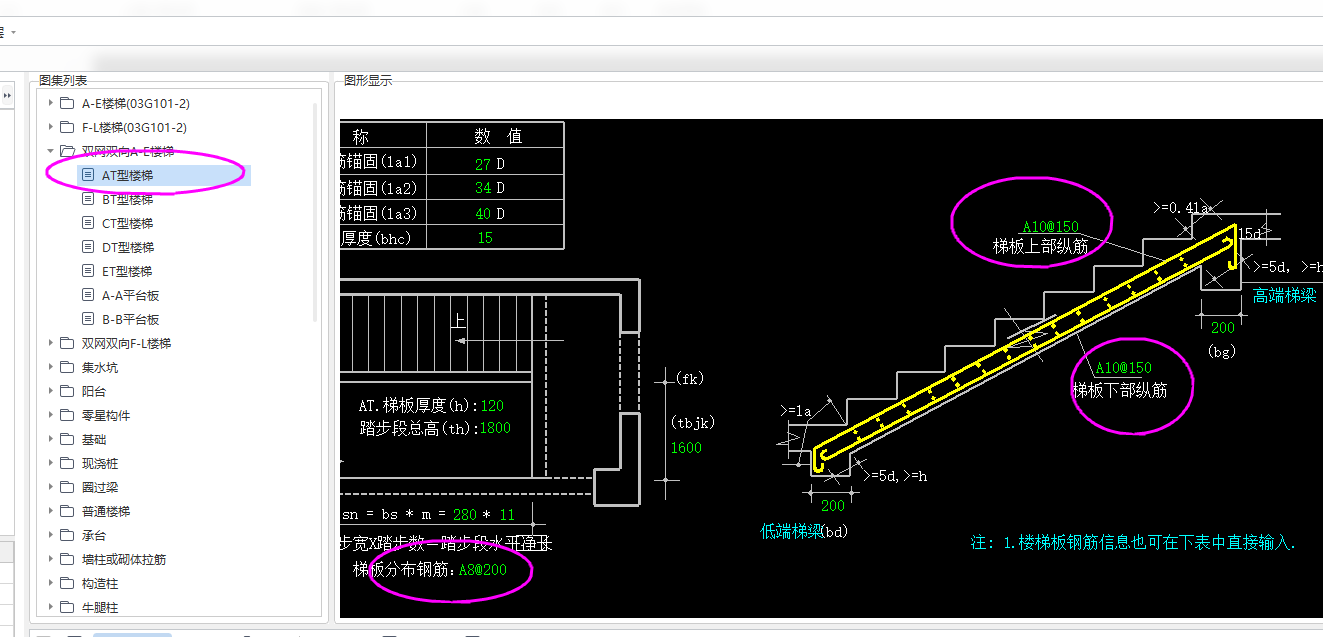Expand the 零星构件 folder arrow

[51, 415]
